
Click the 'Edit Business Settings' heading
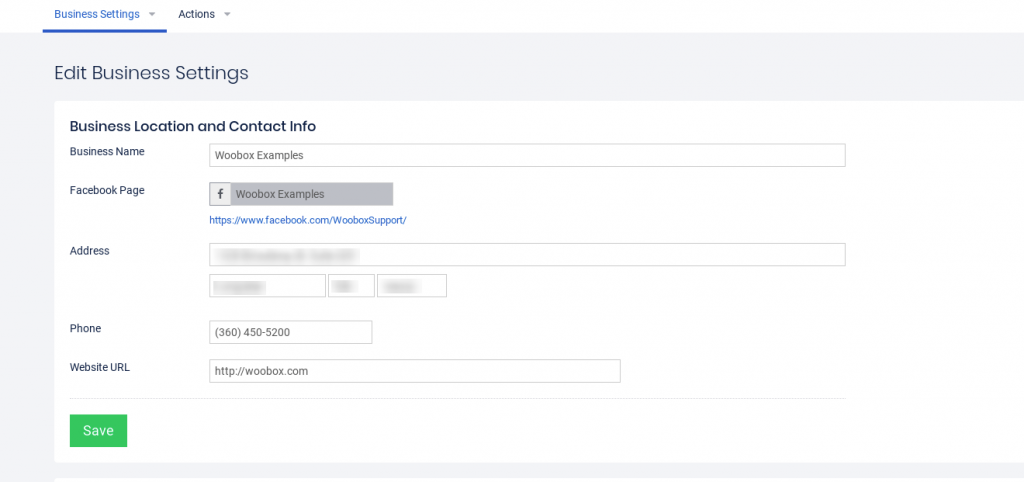[151, 73]
